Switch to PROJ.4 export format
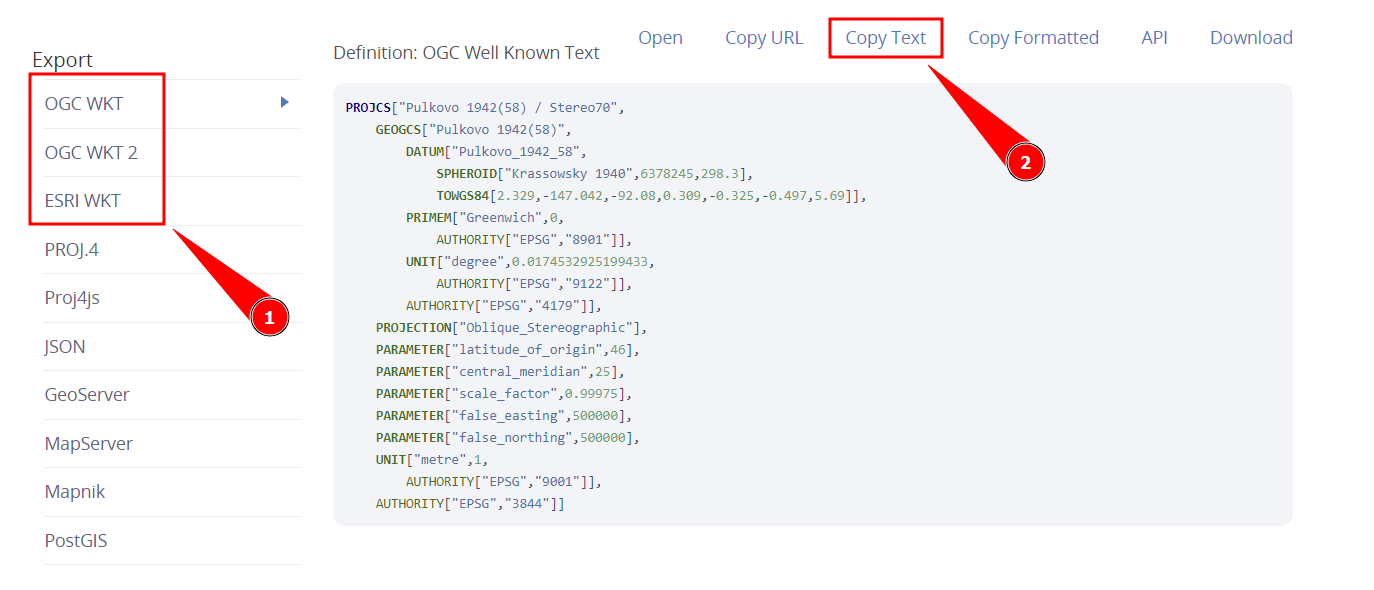Viewport: 1374px width, 590px height. click(x=72, y=250)
